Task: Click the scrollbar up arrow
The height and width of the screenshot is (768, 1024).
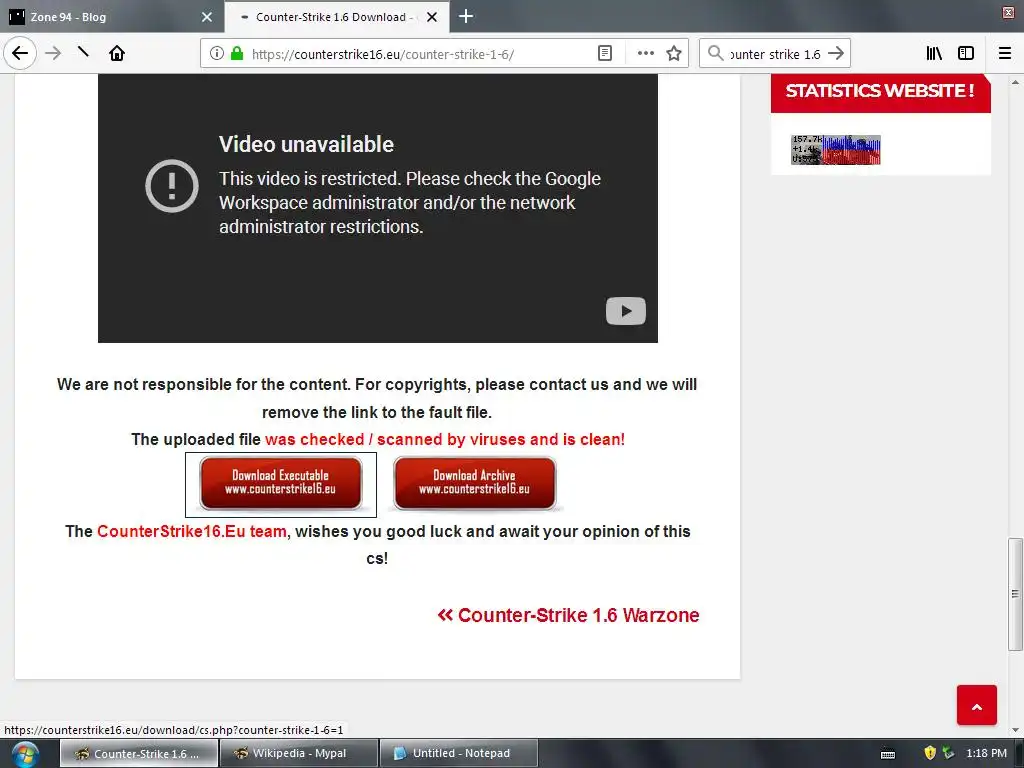Action: pyautogui.click(x=1015, y=82)
